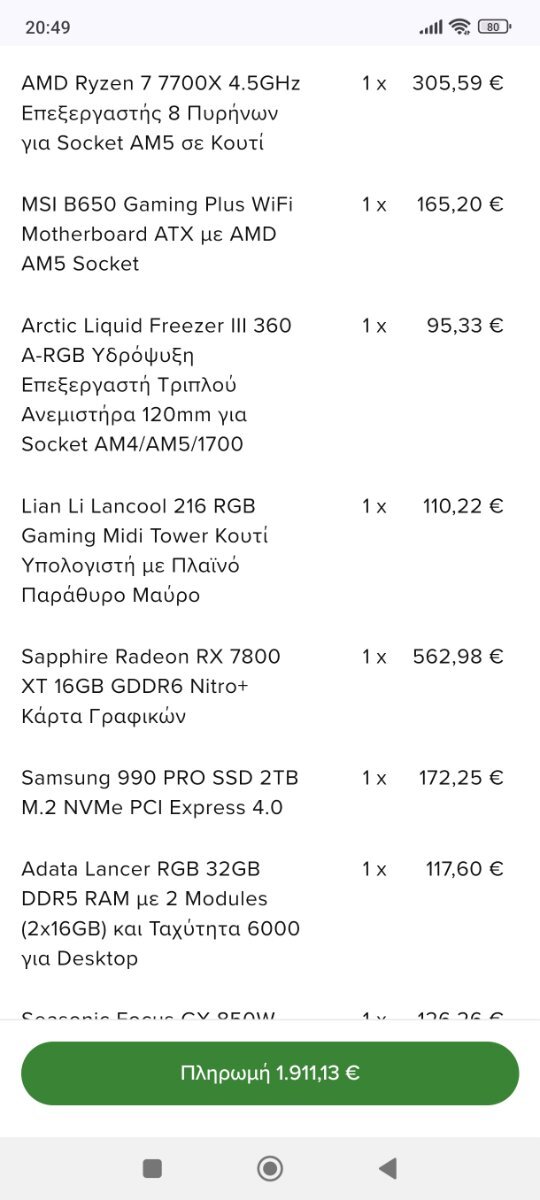Open the Lian Li Lancool 216 RGB item
Image resolution: width=540 pixels, height=1200 pixels.
(145, 551)
